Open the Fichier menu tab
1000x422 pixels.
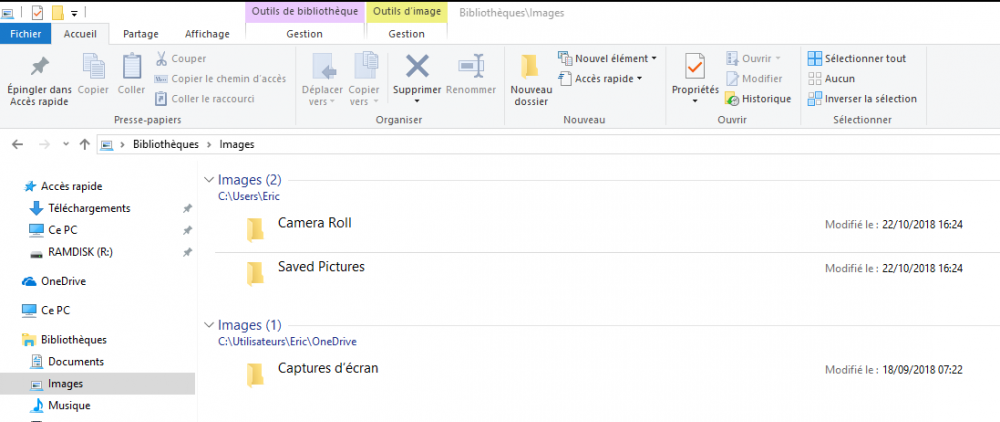click(x=25, y=33)
